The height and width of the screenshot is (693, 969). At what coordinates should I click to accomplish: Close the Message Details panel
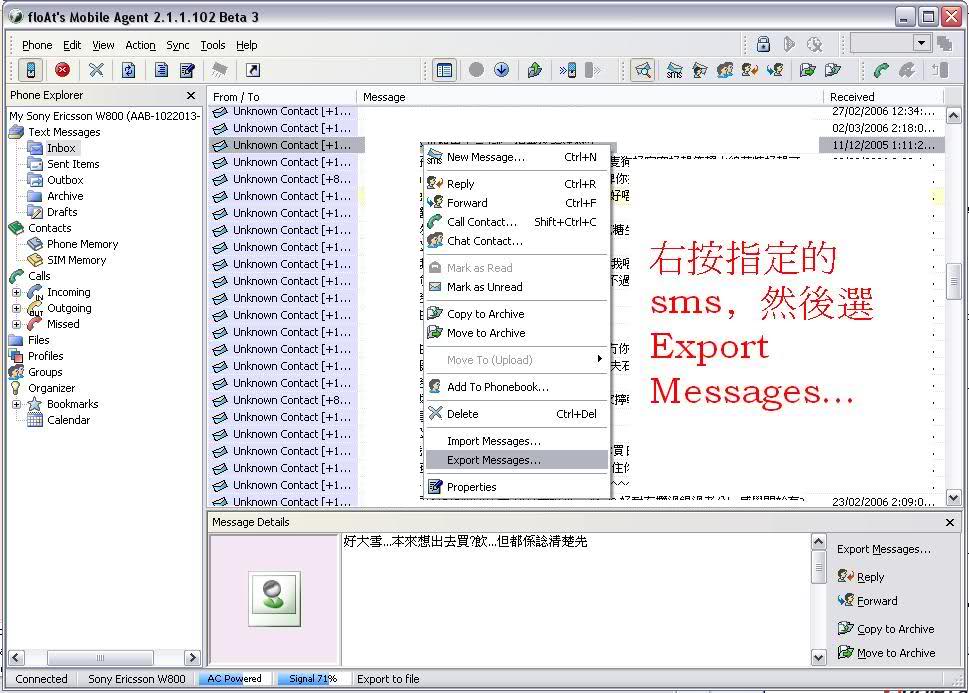pos(950,522)
